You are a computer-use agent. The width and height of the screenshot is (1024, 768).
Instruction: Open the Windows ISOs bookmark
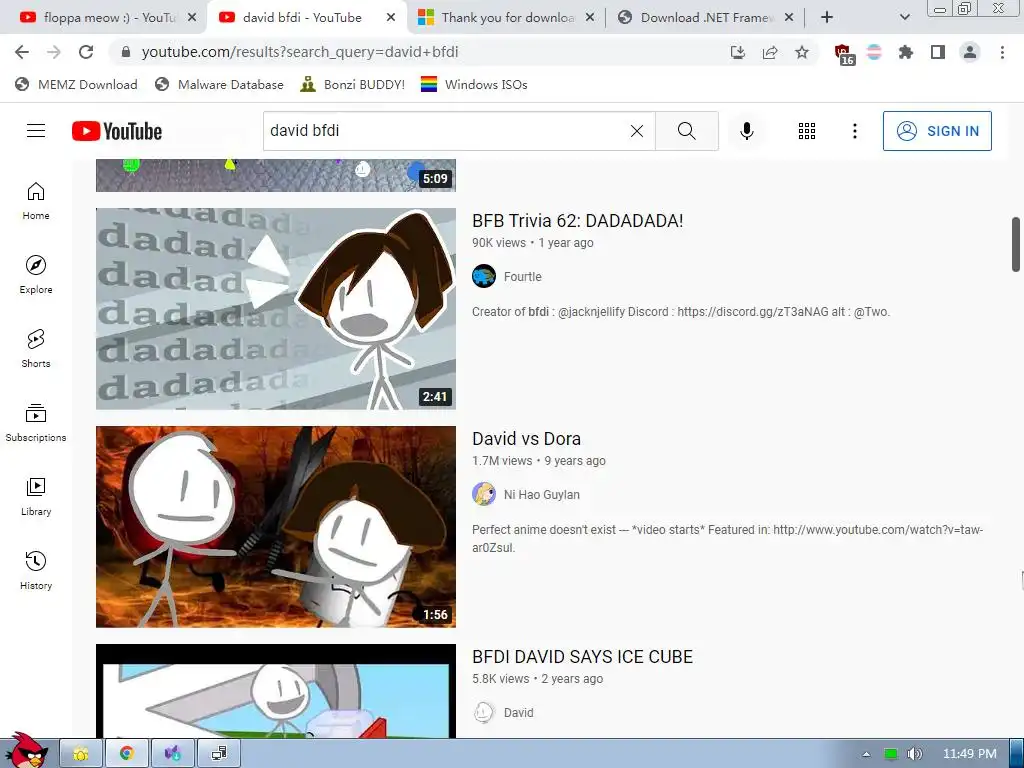[x=474, y=84]
